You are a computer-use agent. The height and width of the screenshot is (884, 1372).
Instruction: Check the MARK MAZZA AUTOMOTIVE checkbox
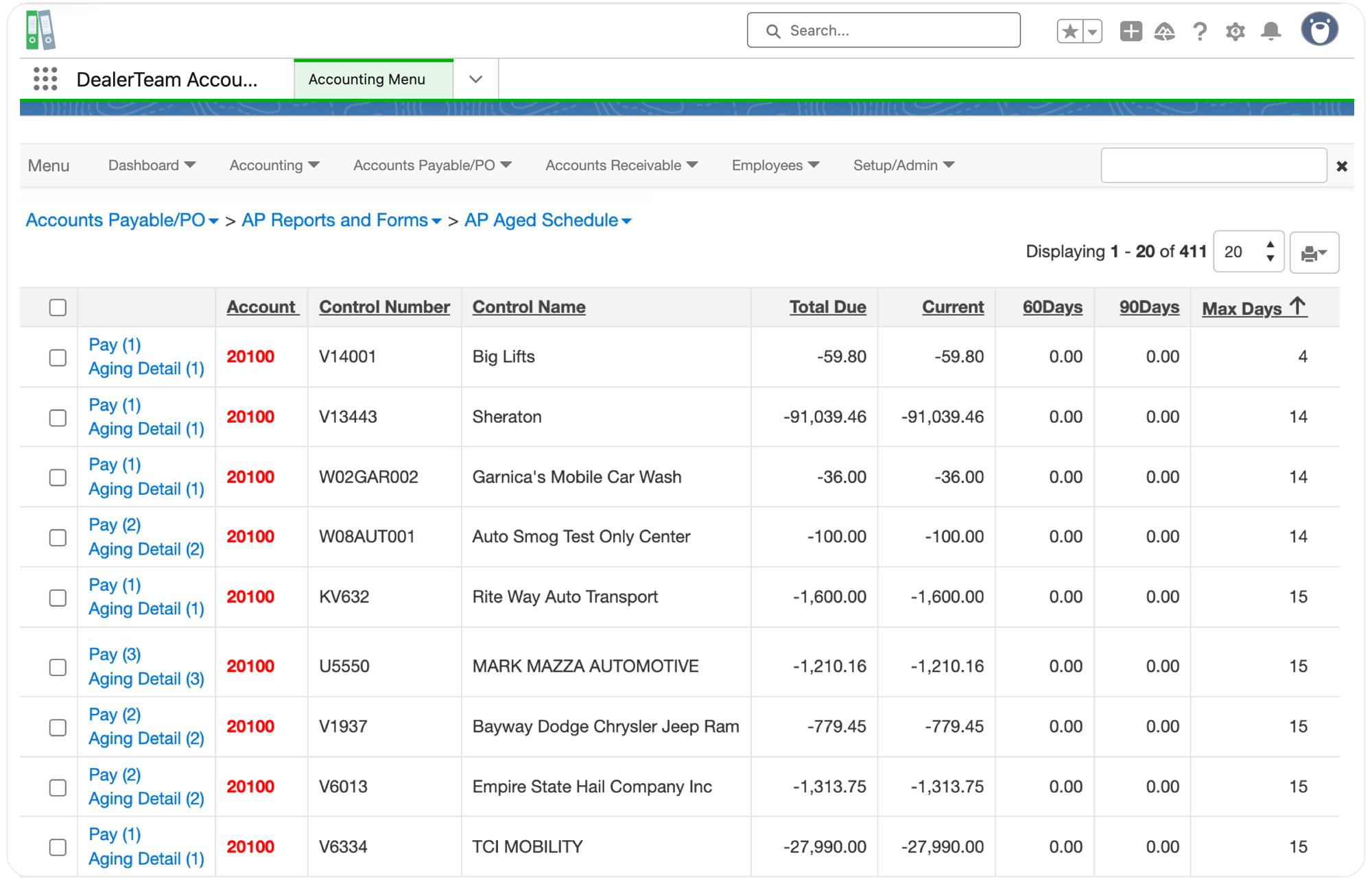[x=58, y=667]
